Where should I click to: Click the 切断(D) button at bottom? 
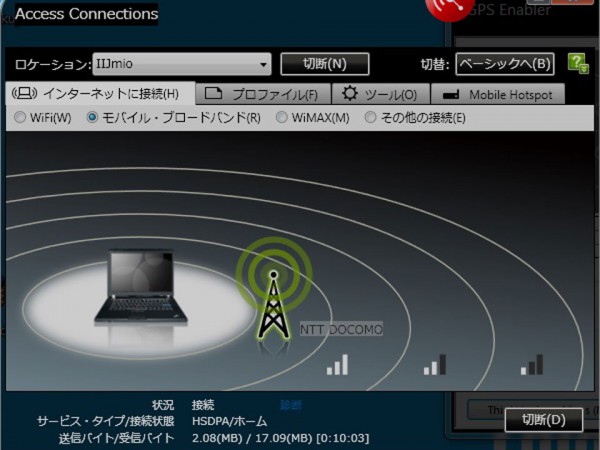click(x=544, y=420)
